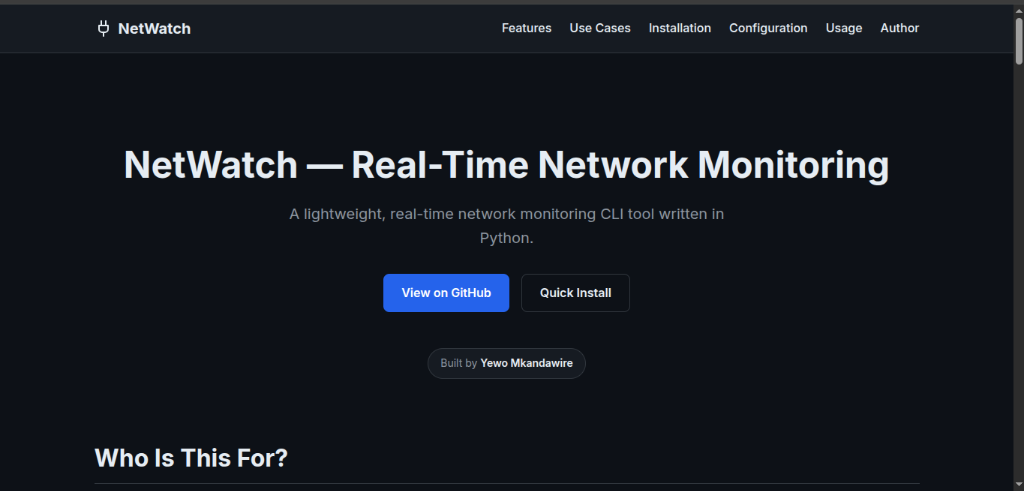Viewport: 1024px width, 491px height.
Task: Click the lightweight CLI tool tagline text
Action: click(506, 226)
